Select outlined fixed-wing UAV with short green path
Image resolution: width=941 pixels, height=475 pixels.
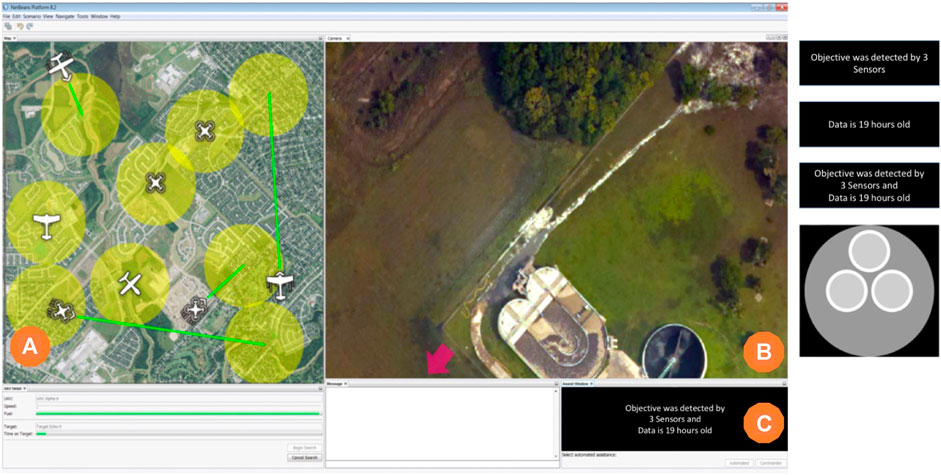pos(61,65)
